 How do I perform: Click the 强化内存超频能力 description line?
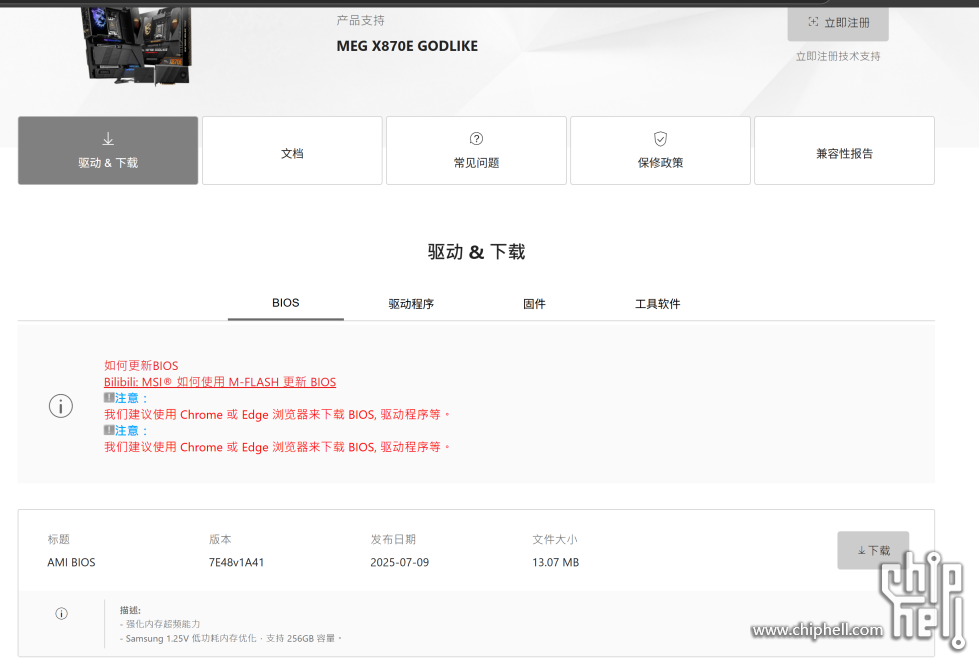[160, 624]
